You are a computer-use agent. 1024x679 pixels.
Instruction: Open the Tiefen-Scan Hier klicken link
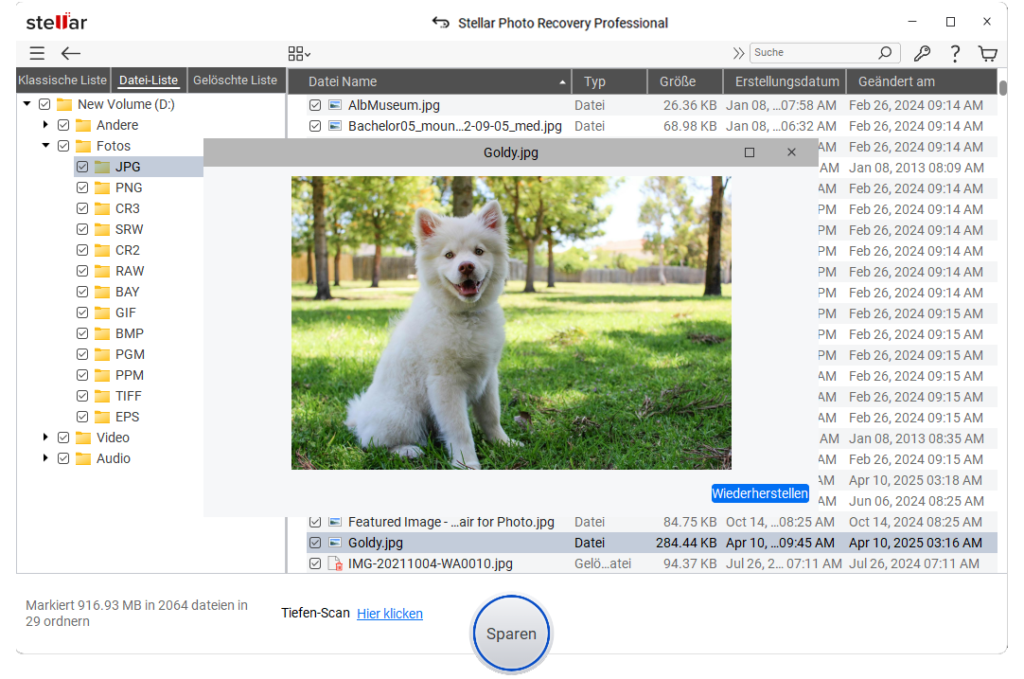pos(390,613)
